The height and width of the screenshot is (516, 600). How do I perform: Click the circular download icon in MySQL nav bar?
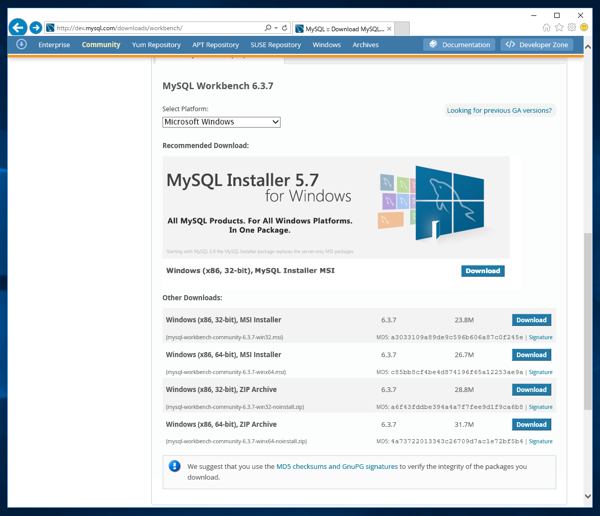click(x=21, y=44)
